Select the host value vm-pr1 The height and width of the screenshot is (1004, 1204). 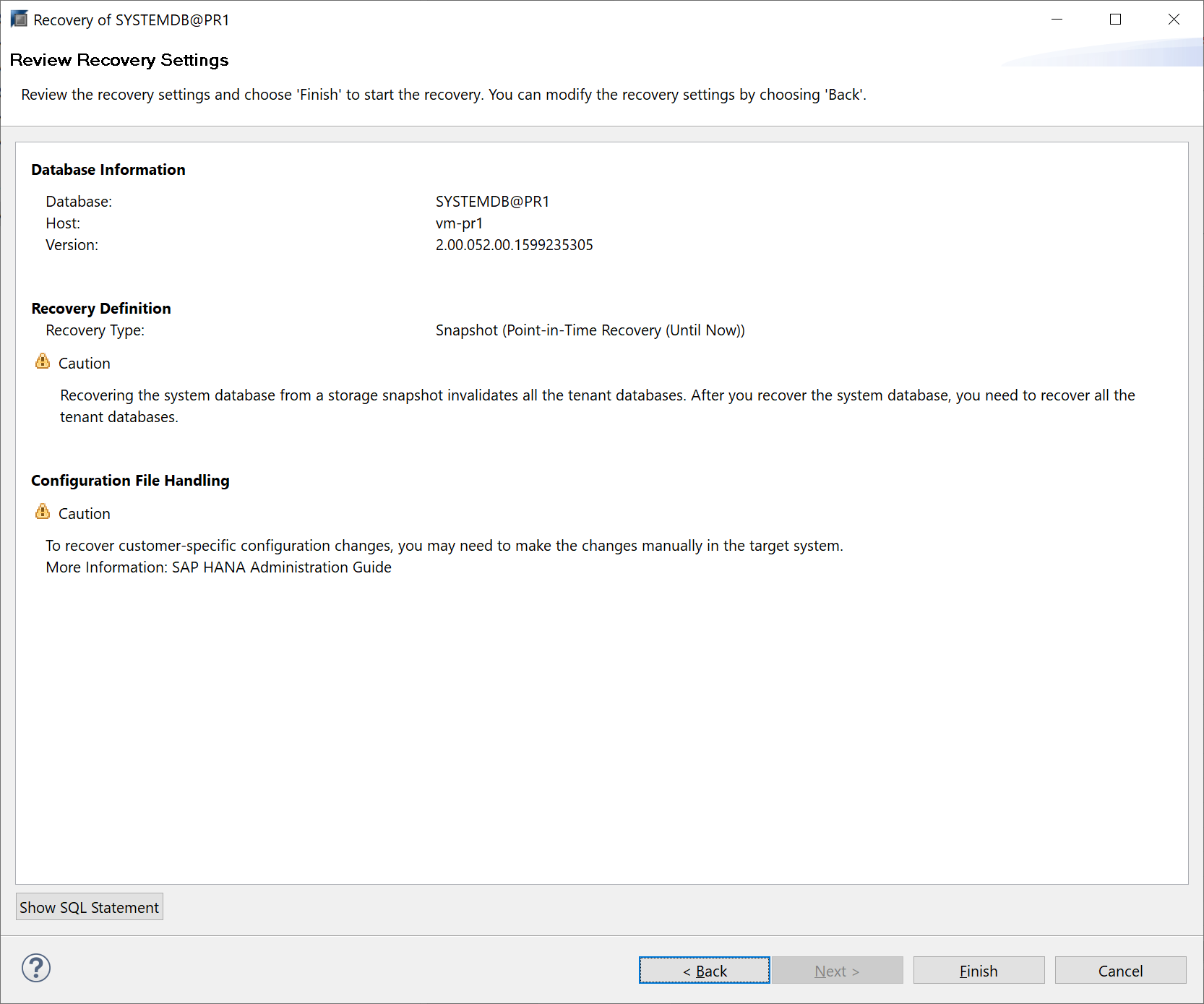[x=459, y=223]
